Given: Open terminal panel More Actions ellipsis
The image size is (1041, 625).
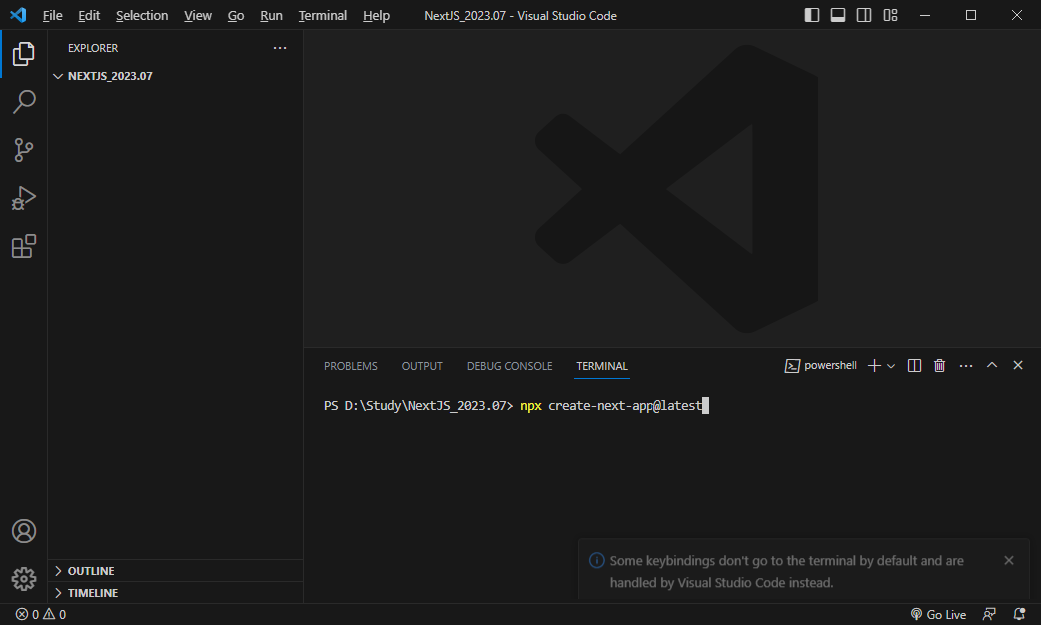Looking at the screenshot, I should pyautogui.click(x=966, y=365).
